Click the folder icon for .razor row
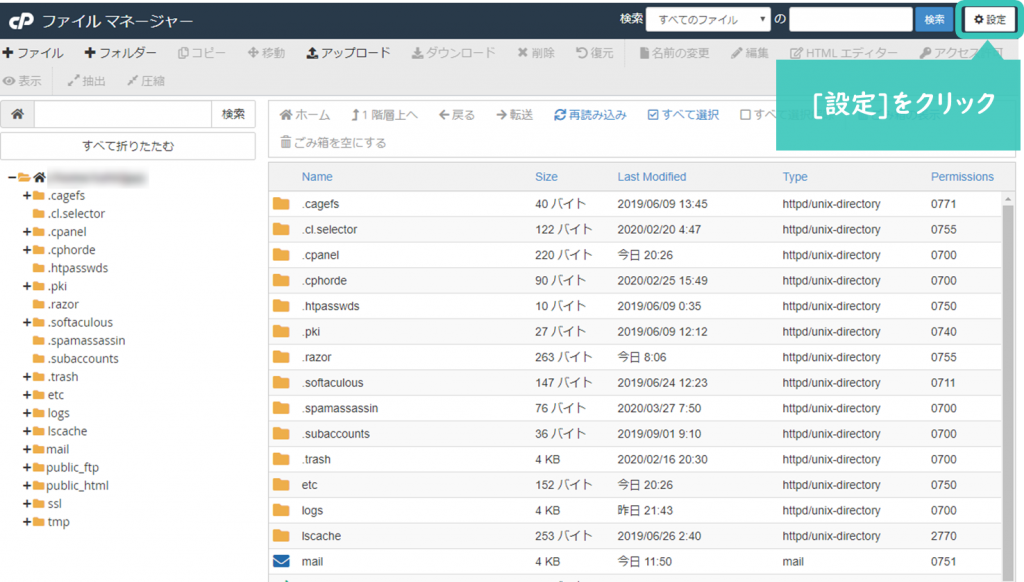This screenshot has height=582, width=1024. [x=281, y=357]
